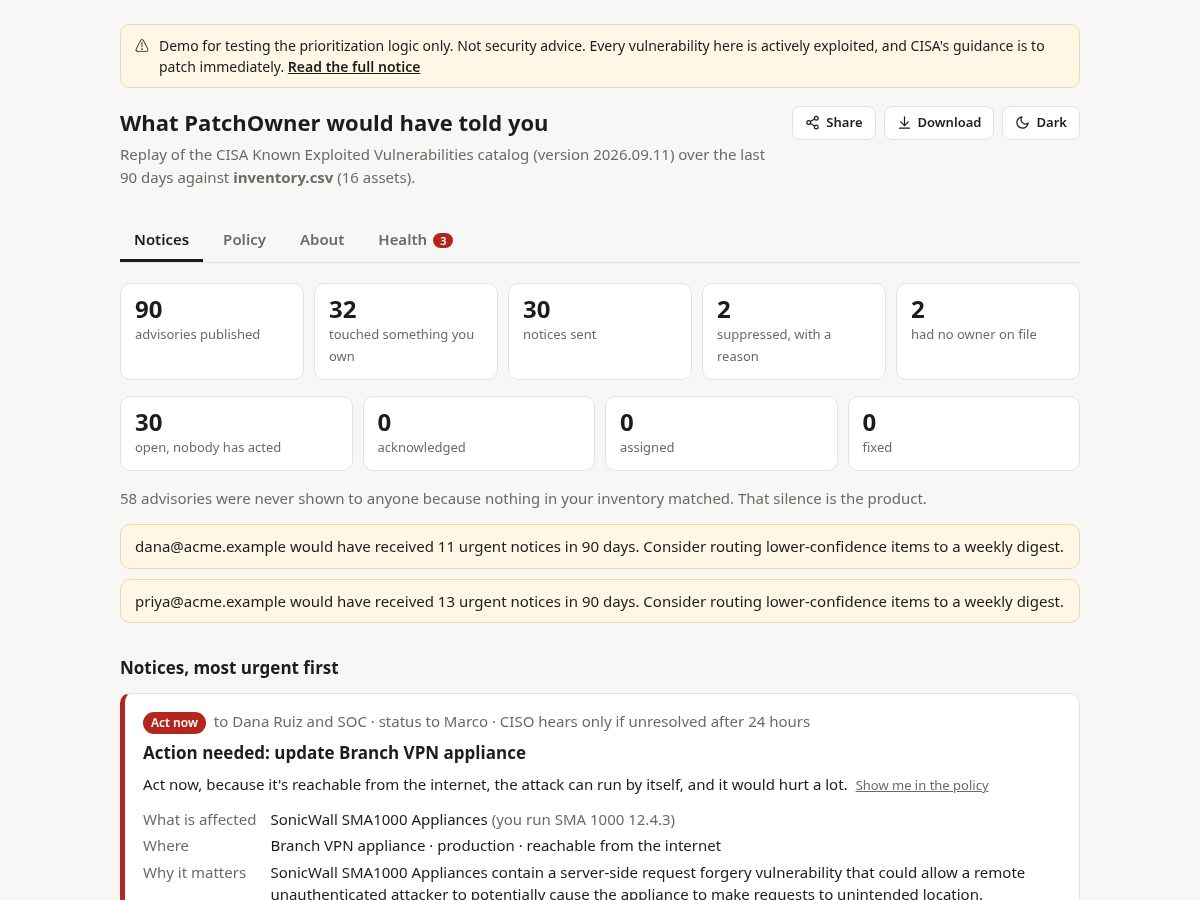1200x900 pixels.
Task: Toggle Dark theme button
Action: point(1041,123)
